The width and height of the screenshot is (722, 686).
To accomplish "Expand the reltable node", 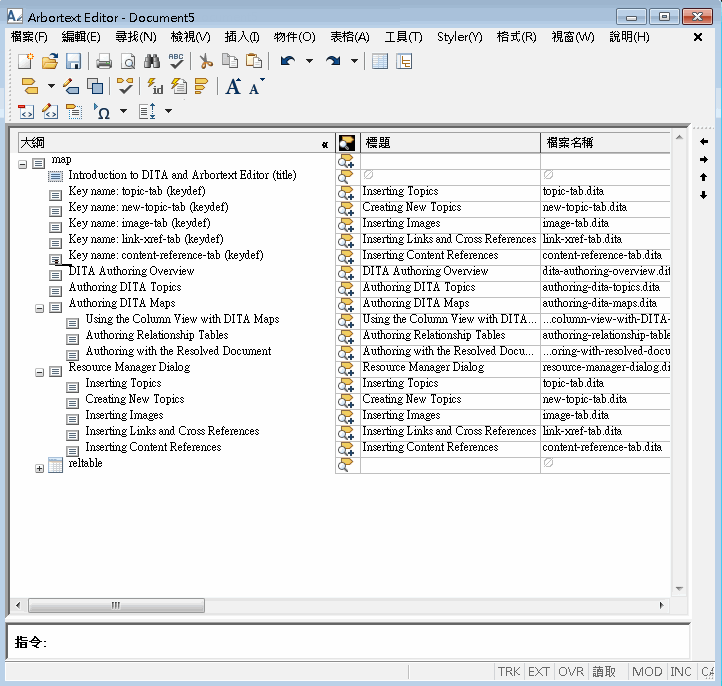I will coord(40,469).
